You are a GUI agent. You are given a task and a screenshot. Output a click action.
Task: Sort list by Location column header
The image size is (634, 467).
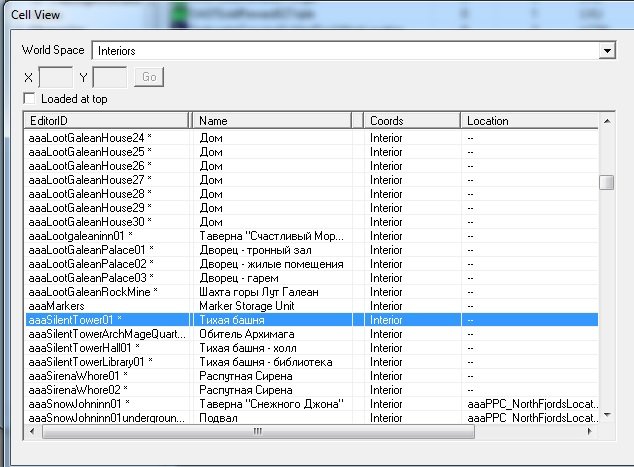528,121
